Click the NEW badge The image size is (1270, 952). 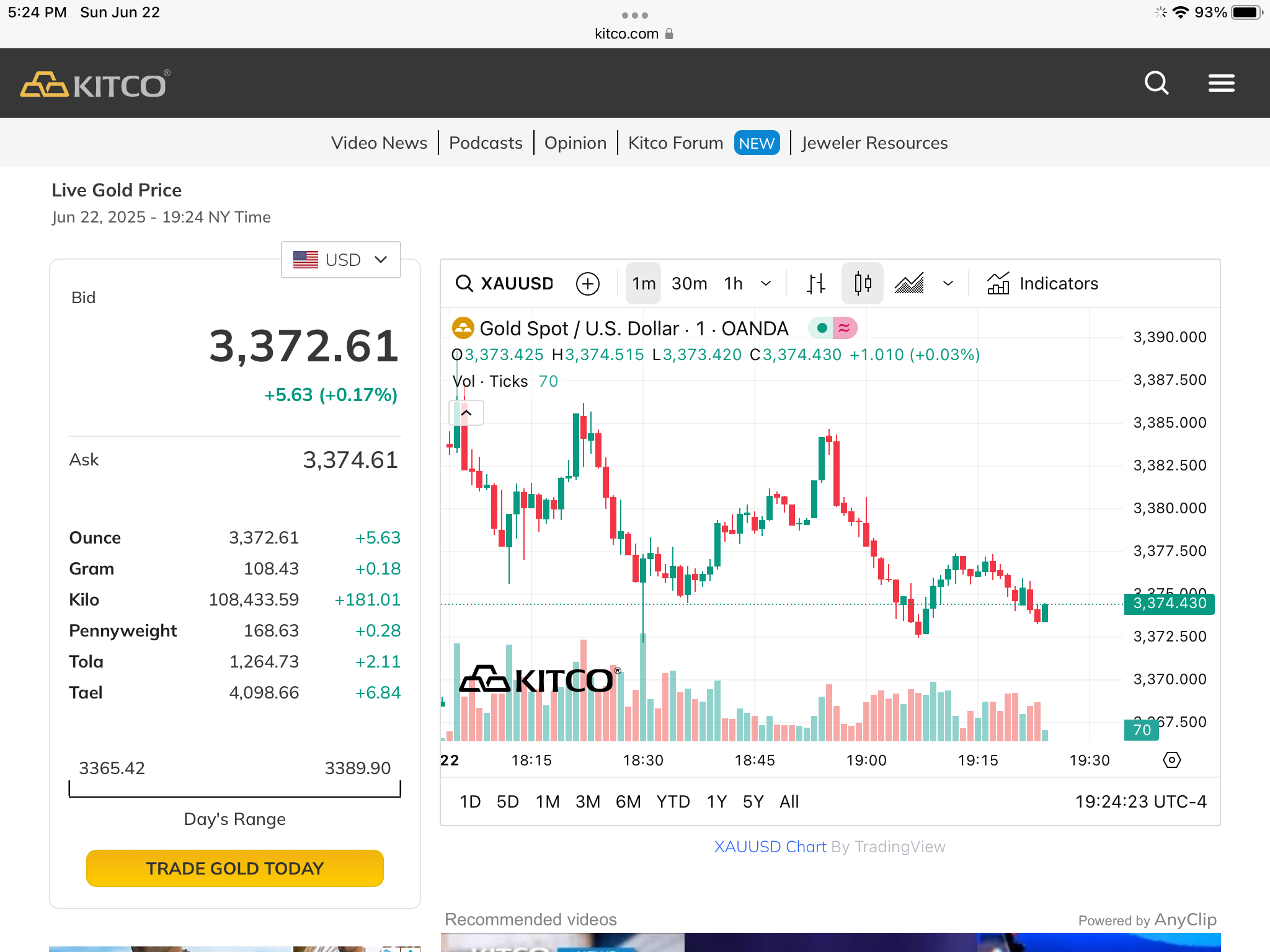[757, 143]
